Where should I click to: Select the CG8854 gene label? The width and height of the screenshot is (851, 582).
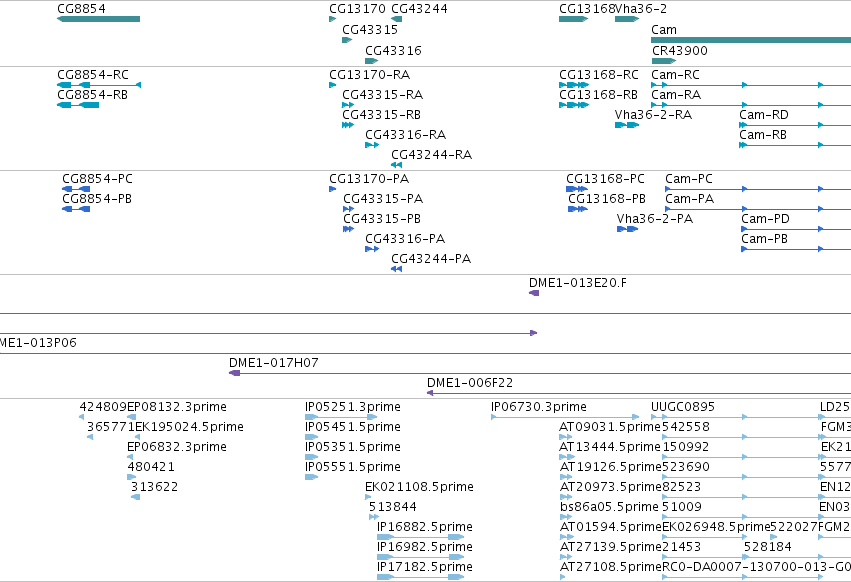coord(81,9)
